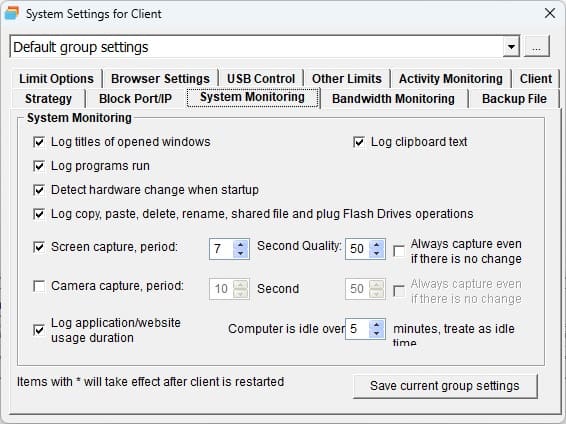566x424 pixels.
Task: Decrease screen capture period with down arrow
Action: tap(241, 253)
